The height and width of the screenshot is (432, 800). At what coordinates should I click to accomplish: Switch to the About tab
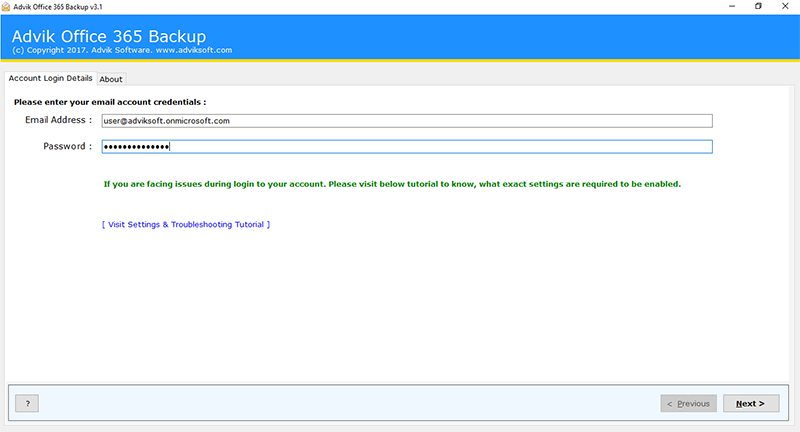(x=111, y=79)
